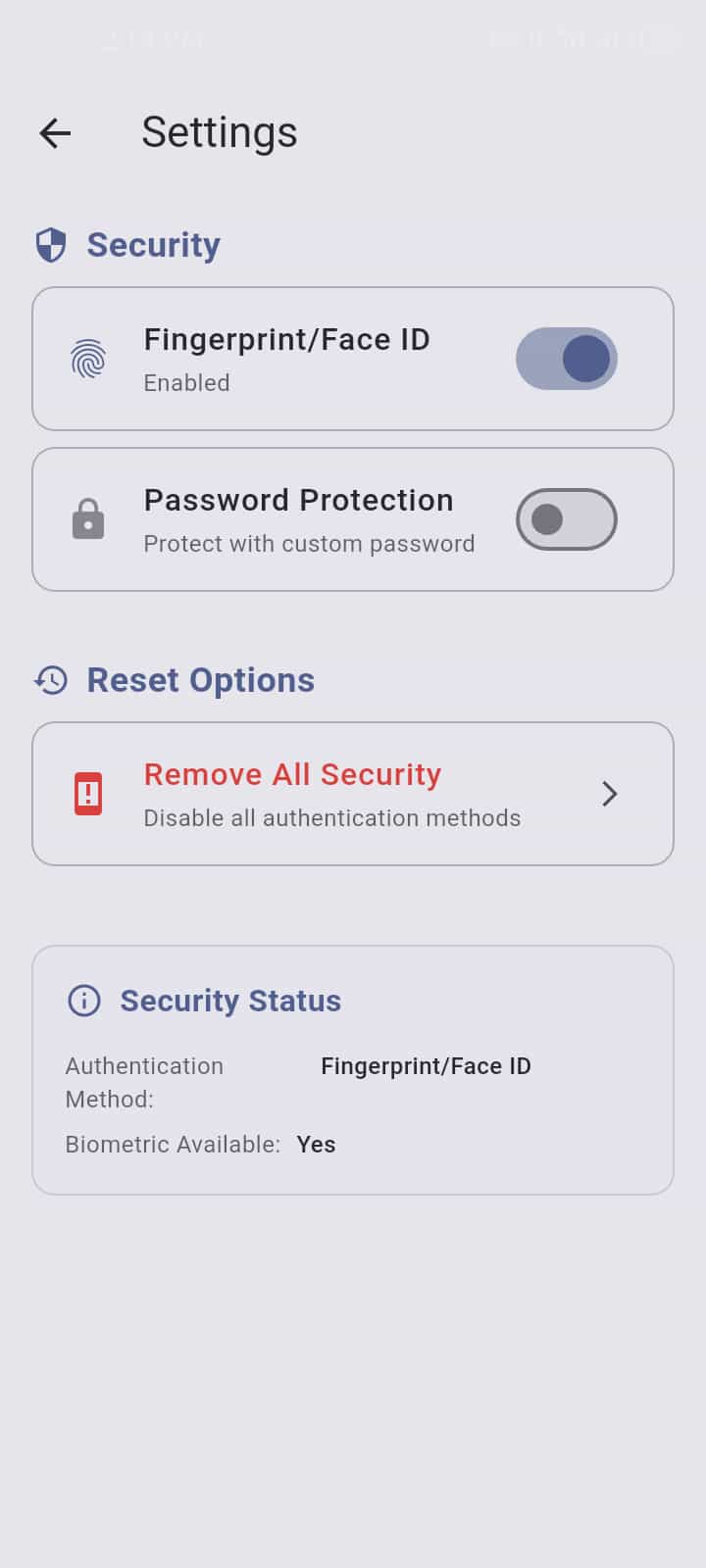Expand Remove All Security chevron
The image size is (706, 1568).
click(610, 794)
